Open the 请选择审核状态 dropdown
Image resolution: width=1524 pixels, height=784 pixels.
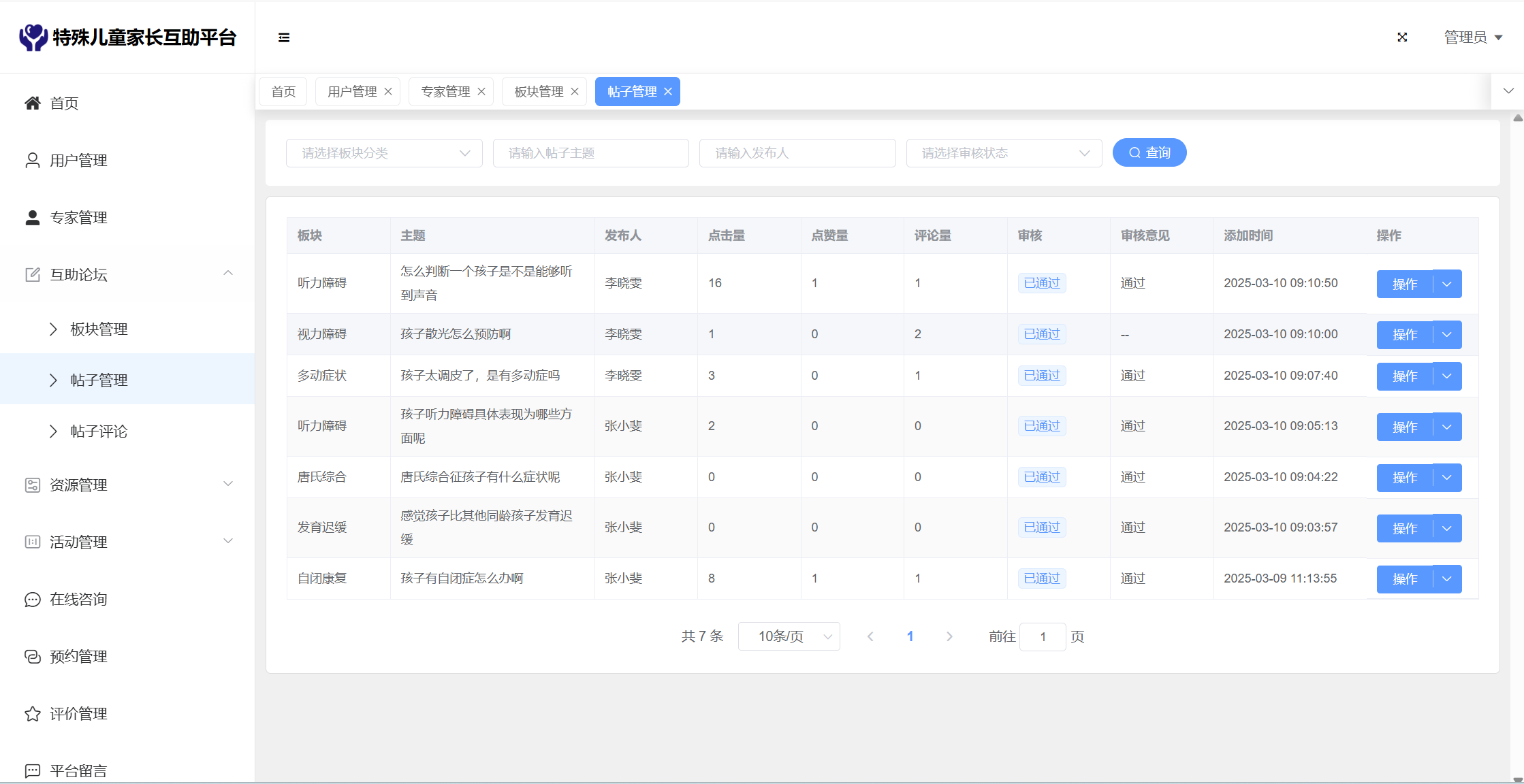[1004, 153]
